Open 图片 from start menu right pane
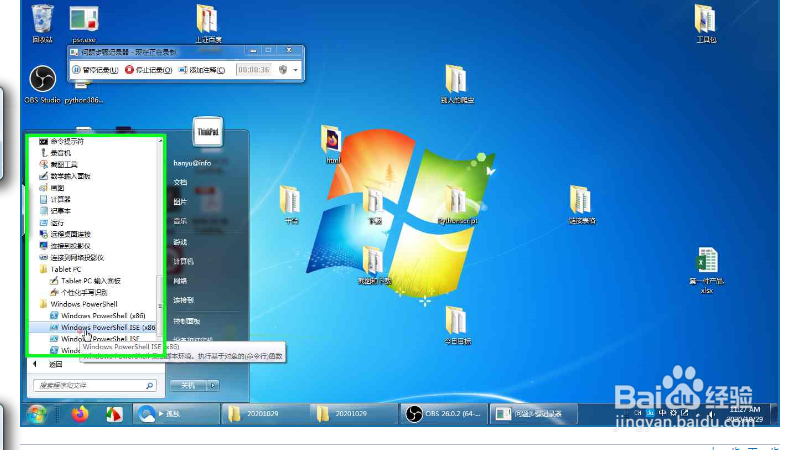Screen dimensions: 800x450 pos(180,202)
